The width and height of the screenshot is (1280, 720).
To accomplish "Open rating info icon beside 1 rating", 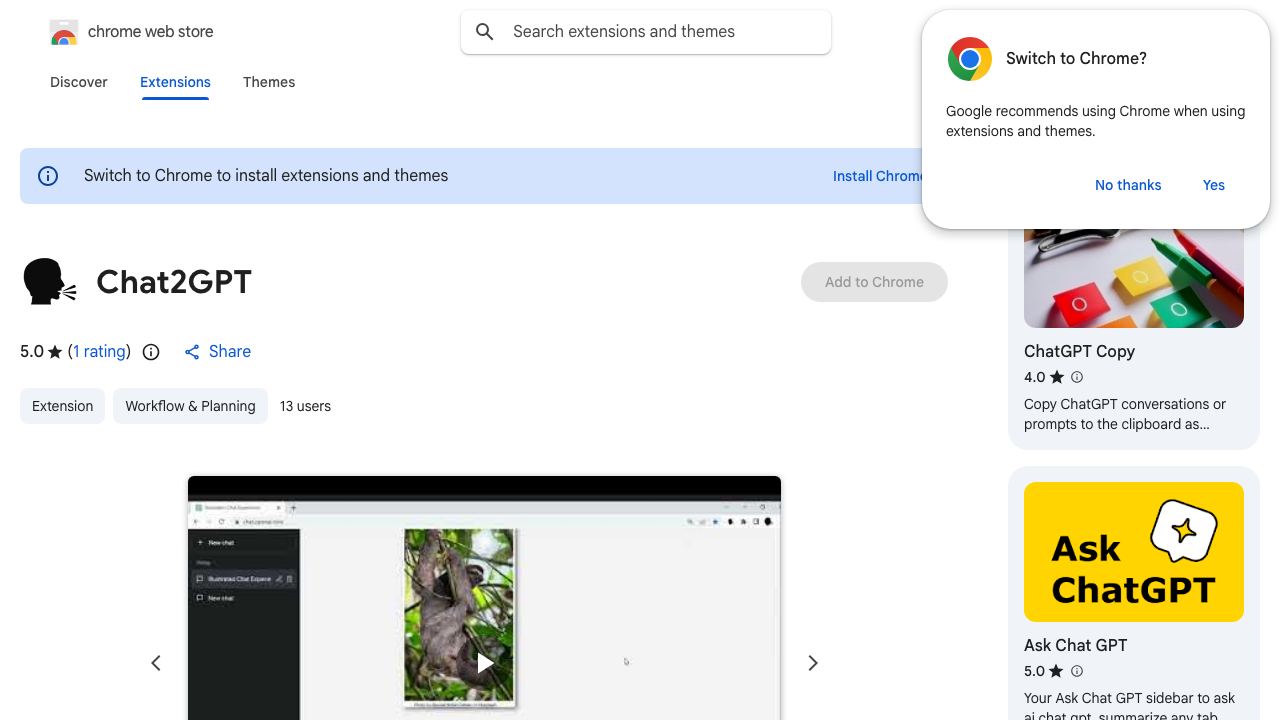I will (x=151, y=352).
